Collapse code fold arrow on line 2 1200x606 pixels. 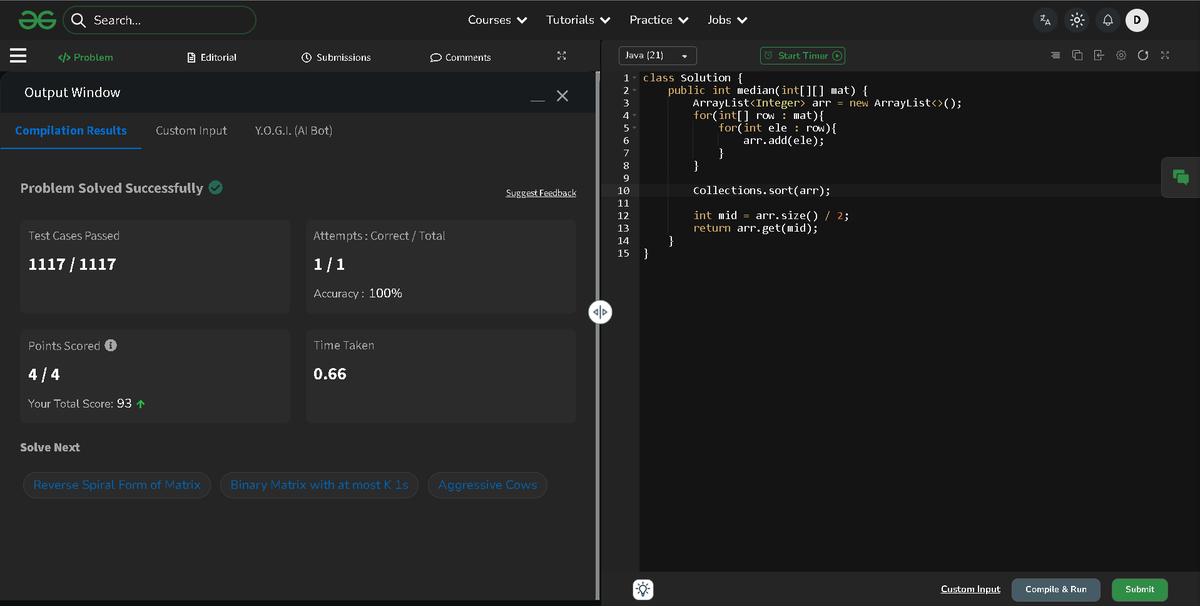(635, 90)
